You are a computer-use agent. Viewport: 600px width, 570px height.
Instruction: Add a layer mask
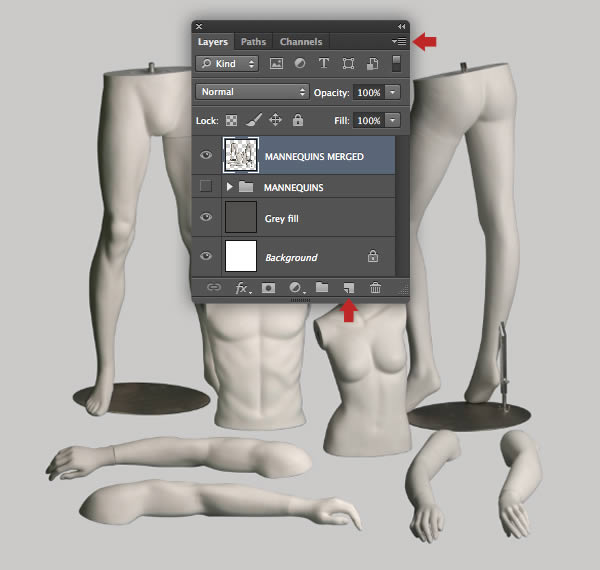pos(268,288)
